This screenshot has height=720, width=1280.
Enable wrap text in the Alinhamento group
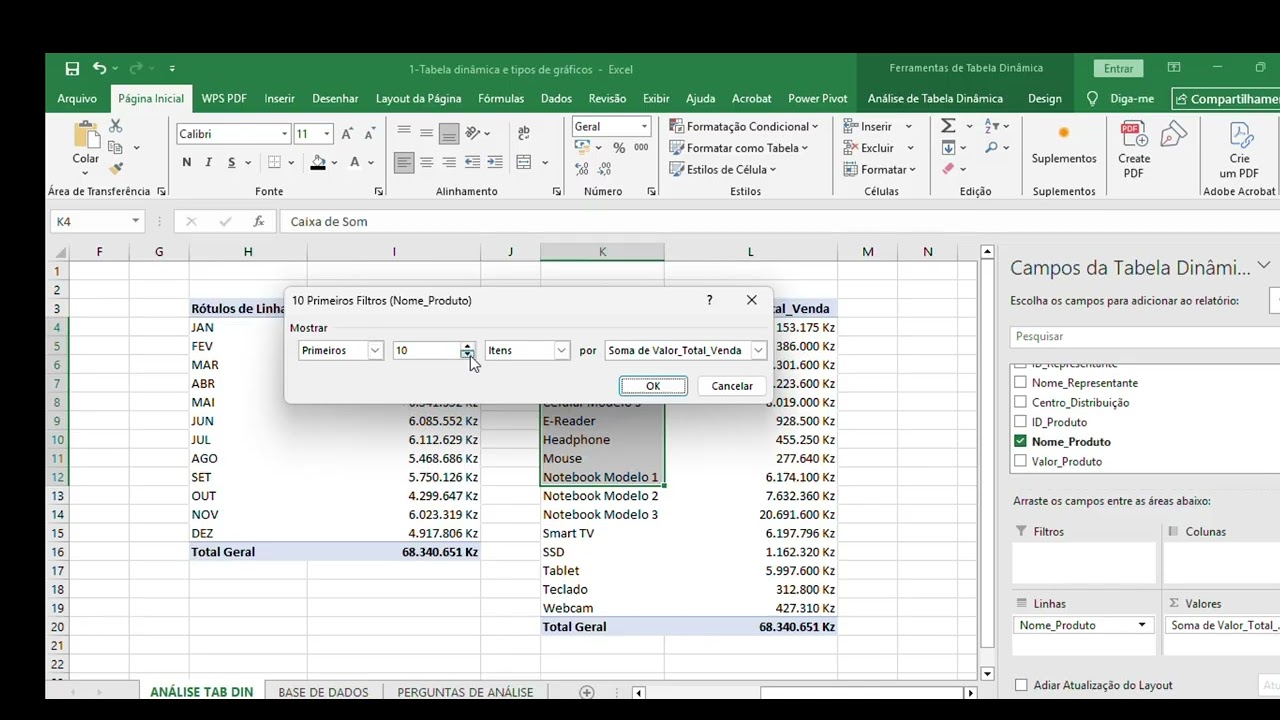click(523, 133)
